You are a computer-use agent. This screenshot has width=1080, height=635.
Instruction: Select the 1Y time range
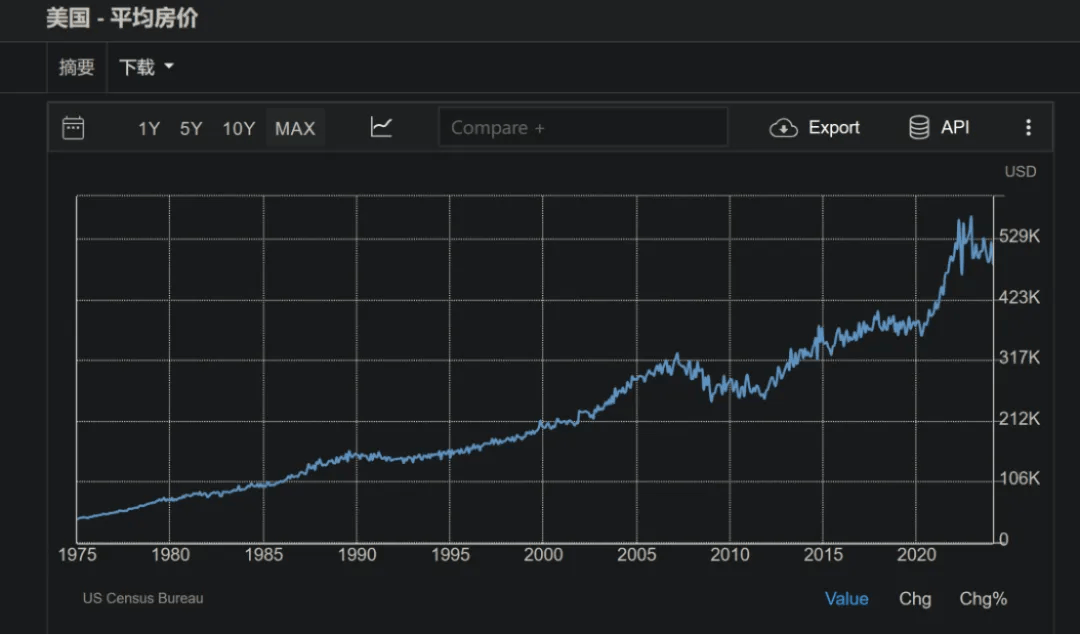(x=149, y=128)
